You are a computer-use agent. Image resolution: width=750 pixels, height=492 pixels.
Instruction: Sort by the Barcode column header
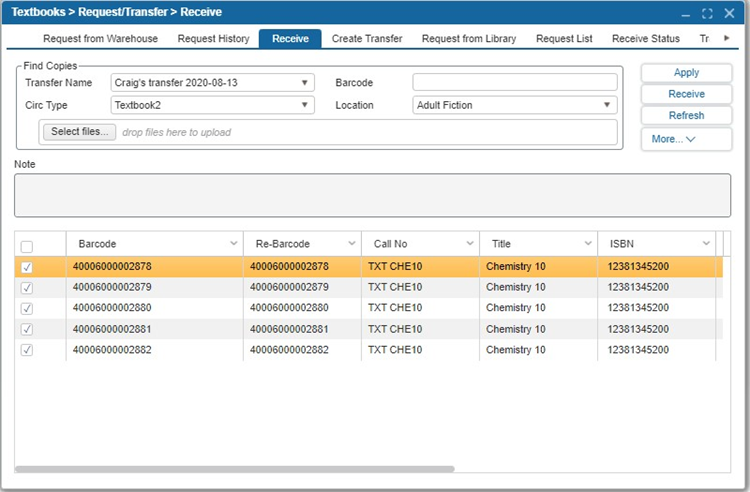(x=97, y=244)
